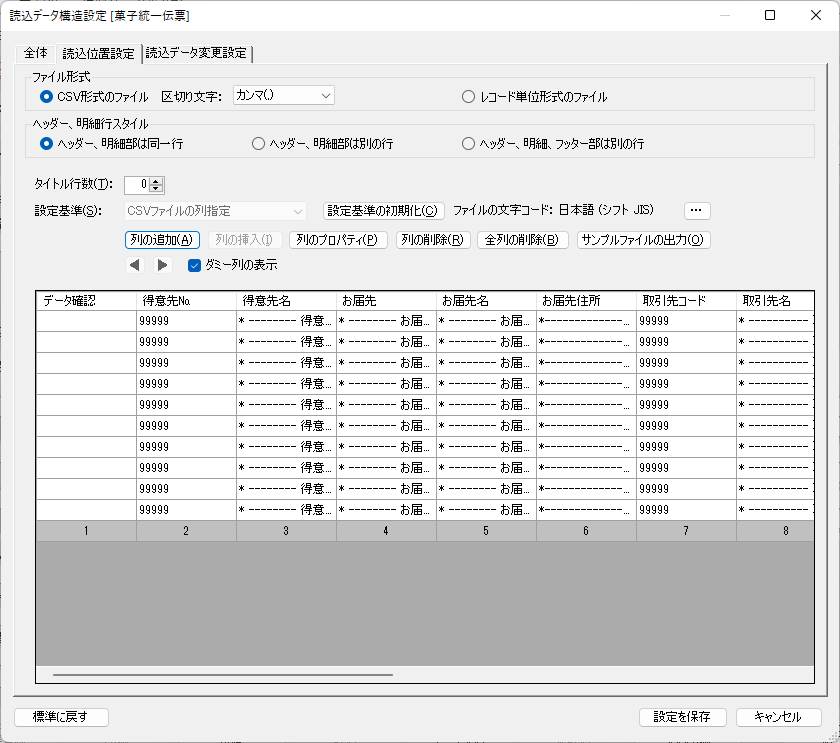Click 全列の削除(B) button

pyautogui.click(x=522, y=239)
